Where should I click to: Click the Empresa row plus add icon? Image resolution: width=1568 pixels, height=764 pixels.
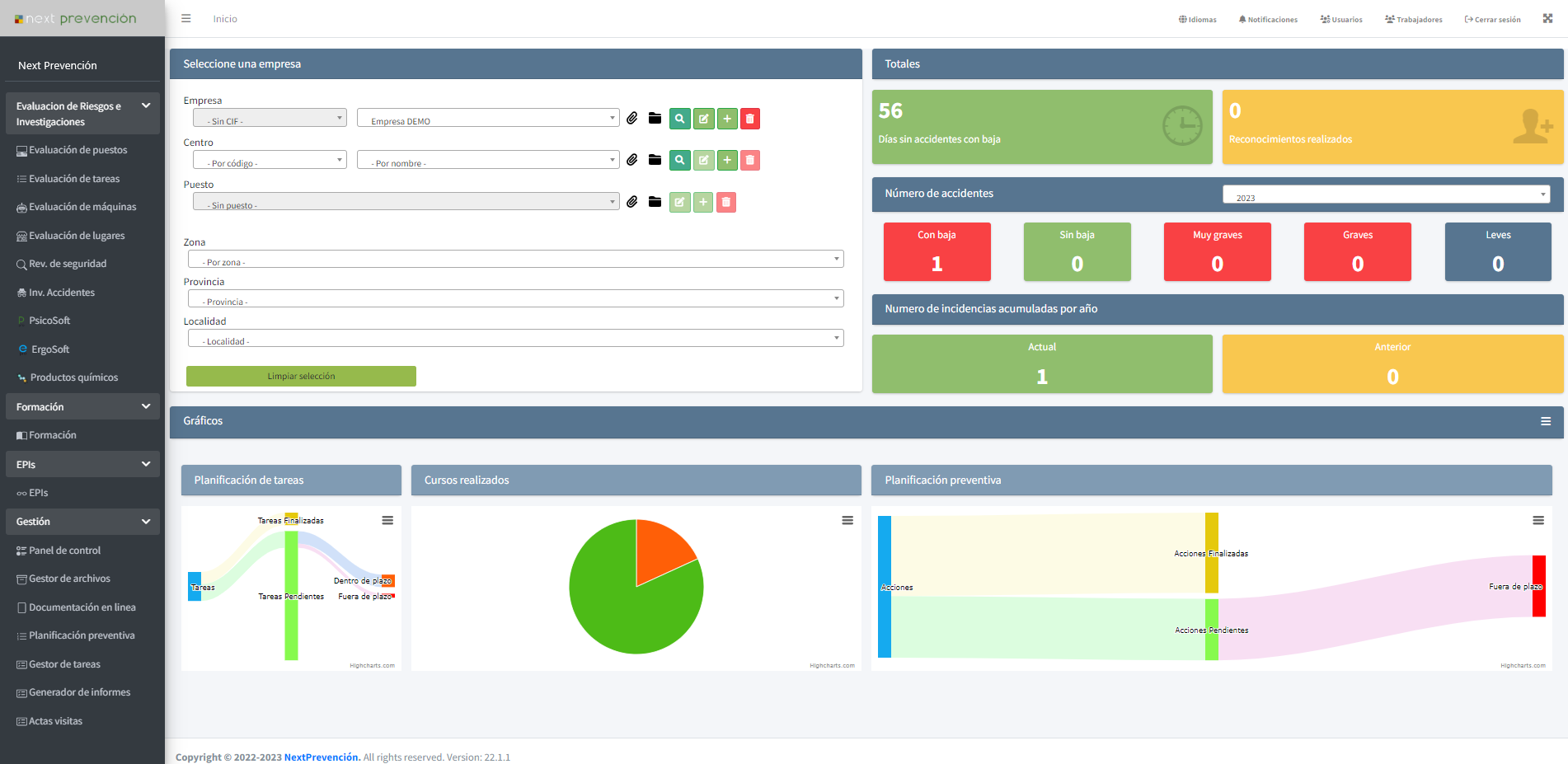[x=727, y=119]
